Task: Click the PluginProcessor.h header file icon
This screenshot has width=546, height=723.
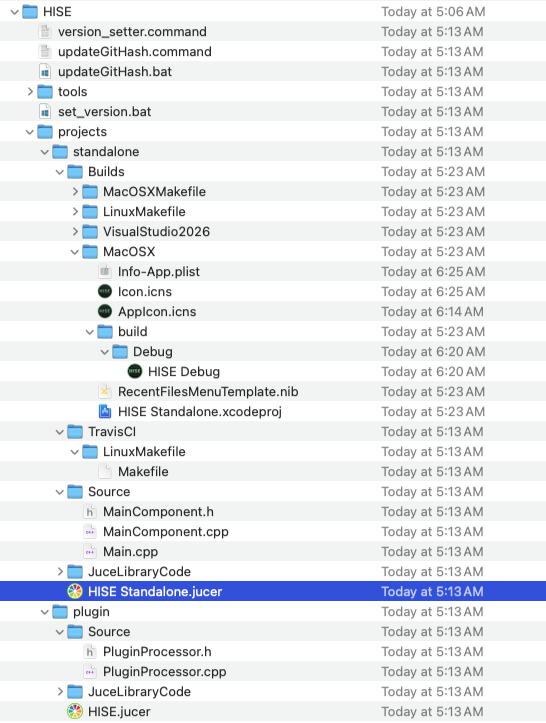Action: pyautogui.click(x=90, y=652)
